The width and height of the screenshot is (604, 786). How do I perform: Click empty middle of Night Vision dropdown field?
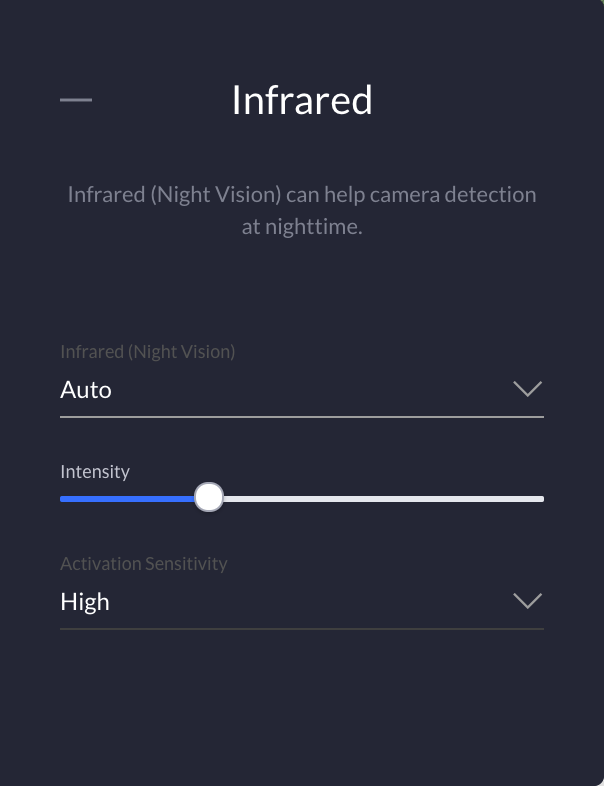pyautogui.click(x=300, y=390)
